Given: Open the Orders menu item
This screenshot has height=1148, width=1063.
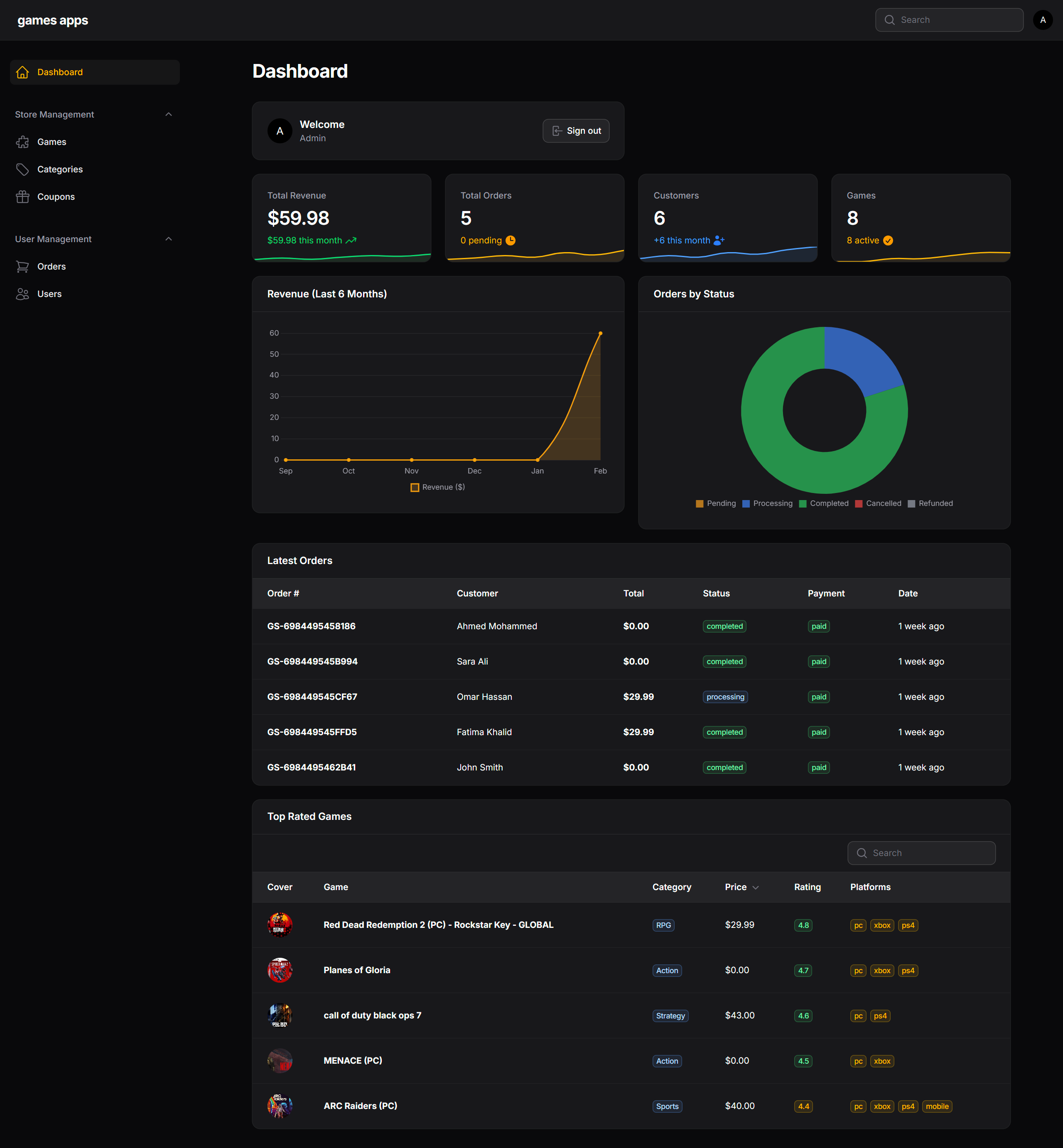Looking at the screenshot, I should (51, 266).
